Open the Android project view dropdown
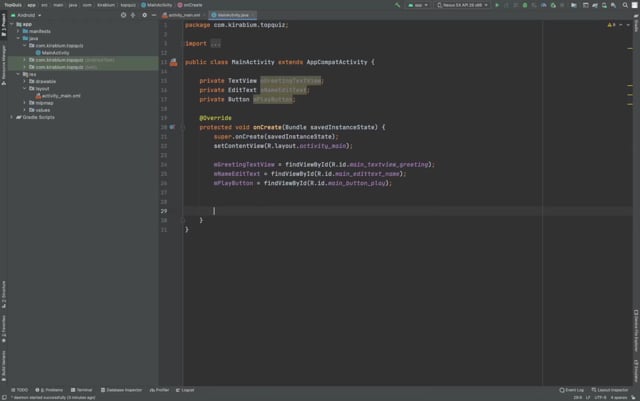640x401 pixels. tap(26, 15)
